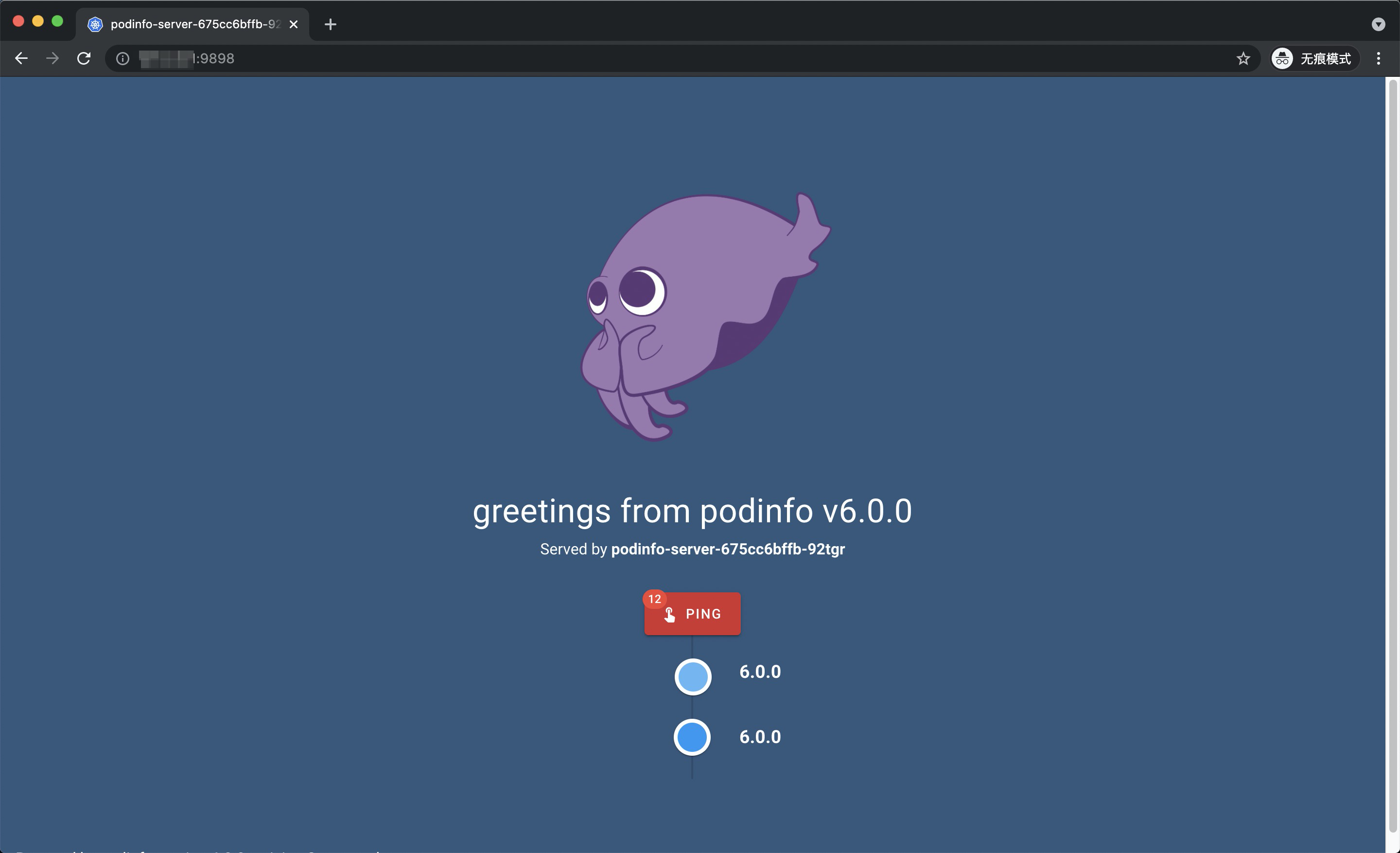The height and width of the screenshot is (853, 1400).
Task: Click the Kubernetes favicon on the tab
Action: [x=95, y=24]
